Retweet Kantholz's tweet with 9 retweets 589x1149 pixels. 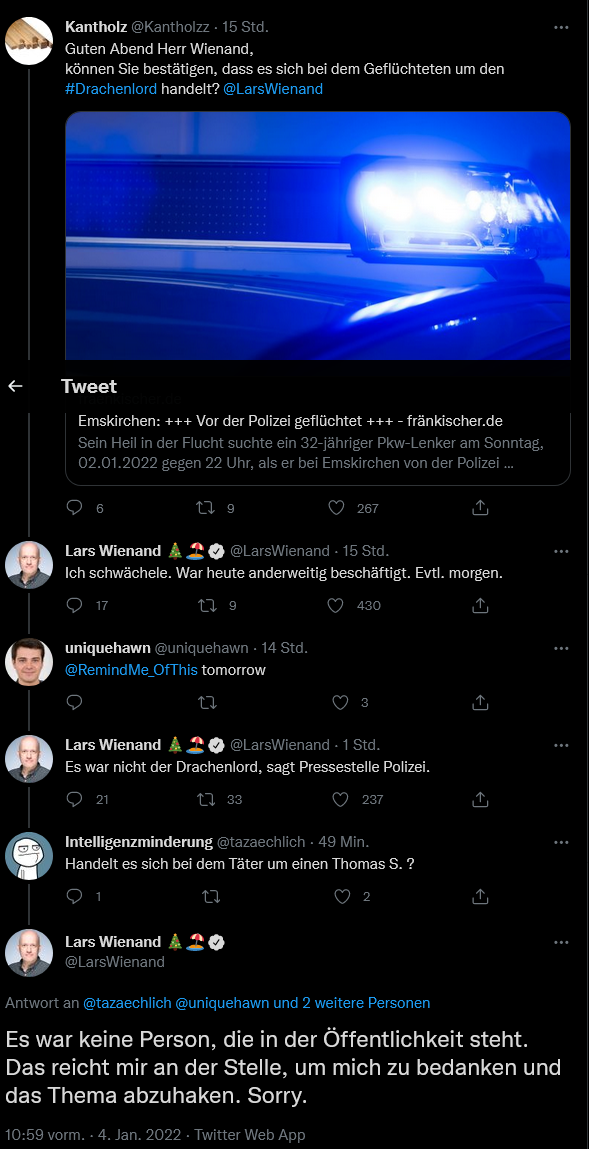pos(207,507)
